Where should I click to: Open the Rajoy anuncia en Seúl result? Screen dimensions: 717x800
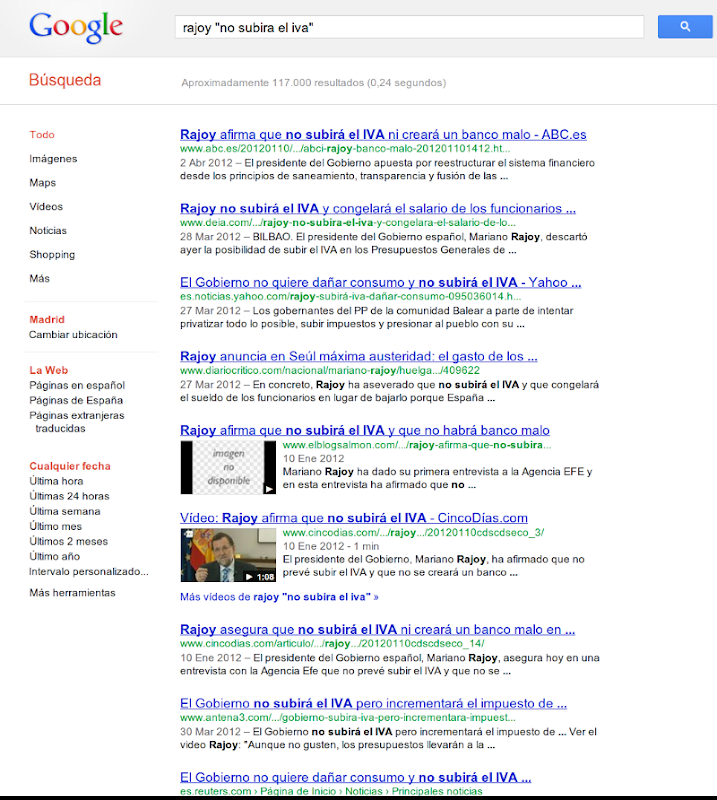click(359, 357)
